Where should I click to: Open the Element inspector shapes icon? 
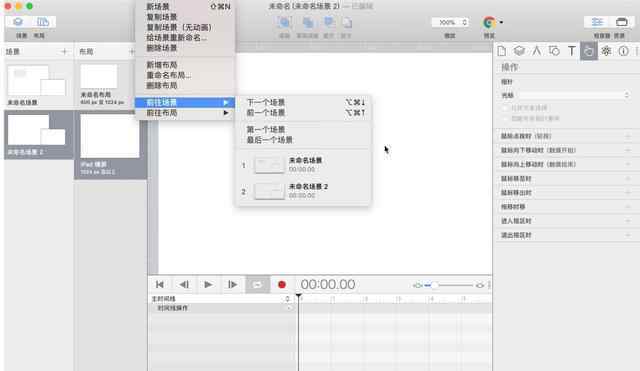554,51
